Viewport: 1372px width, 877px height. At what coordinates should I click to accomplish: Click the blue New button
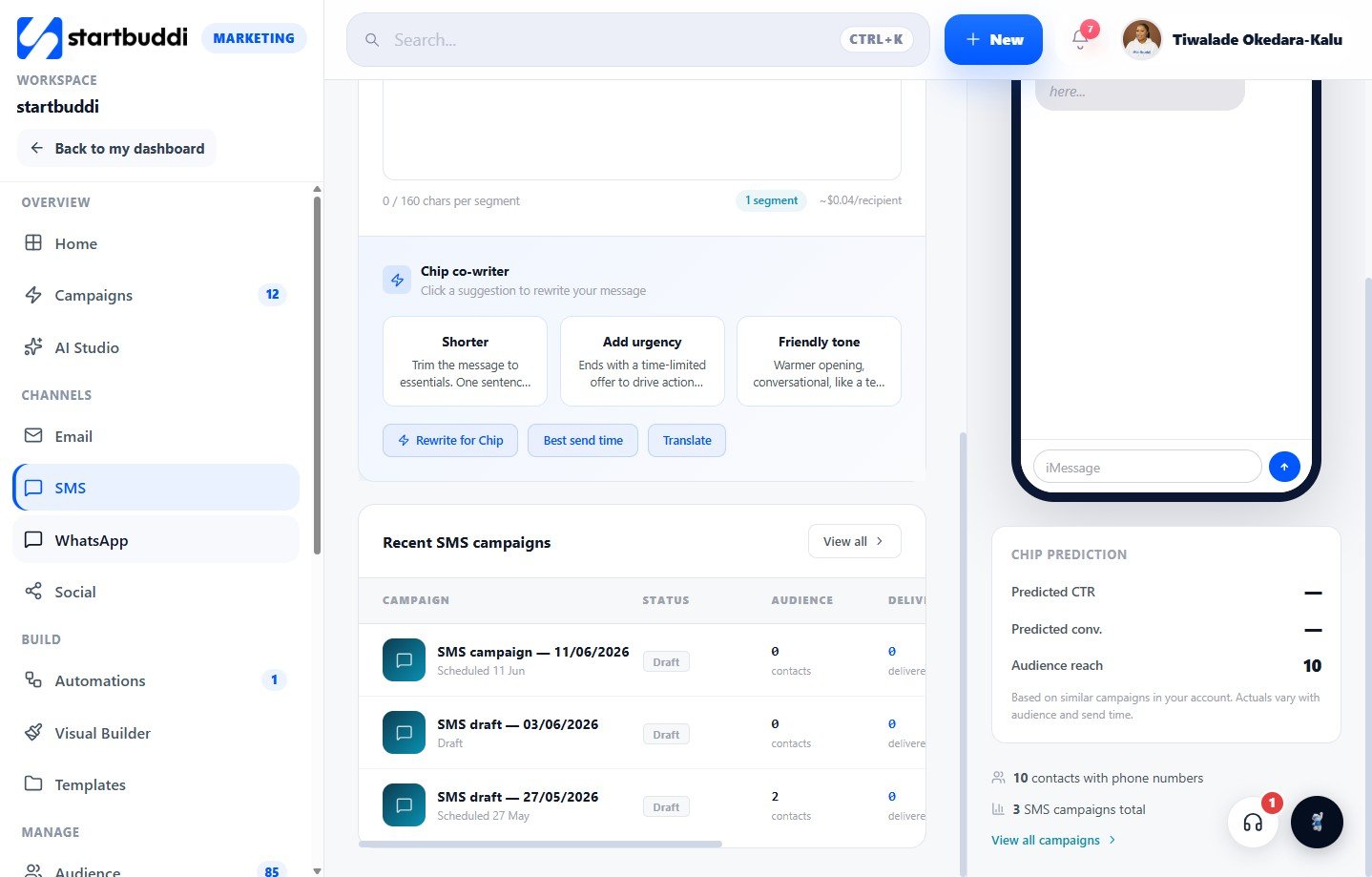coord(993,39)
